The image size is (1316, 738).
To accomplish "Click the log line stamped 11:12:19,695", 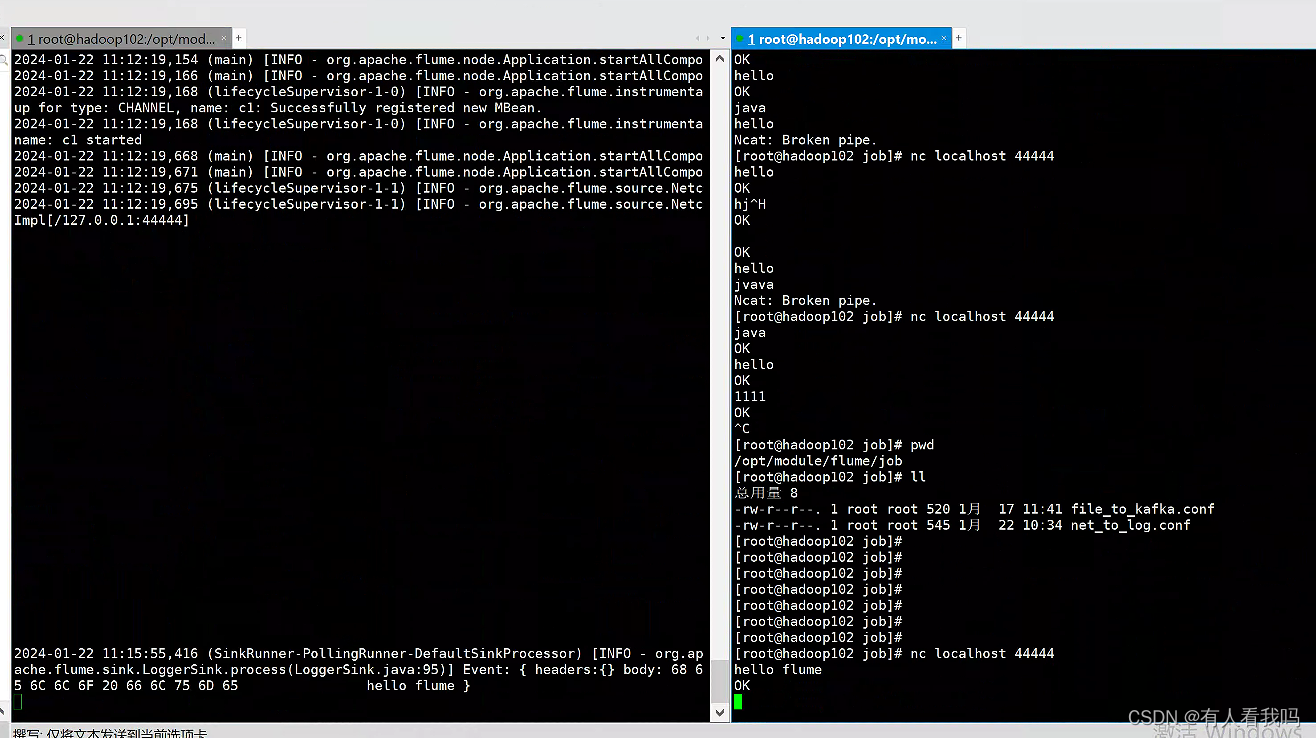I will pyautogui.click(x=358, y=204).
